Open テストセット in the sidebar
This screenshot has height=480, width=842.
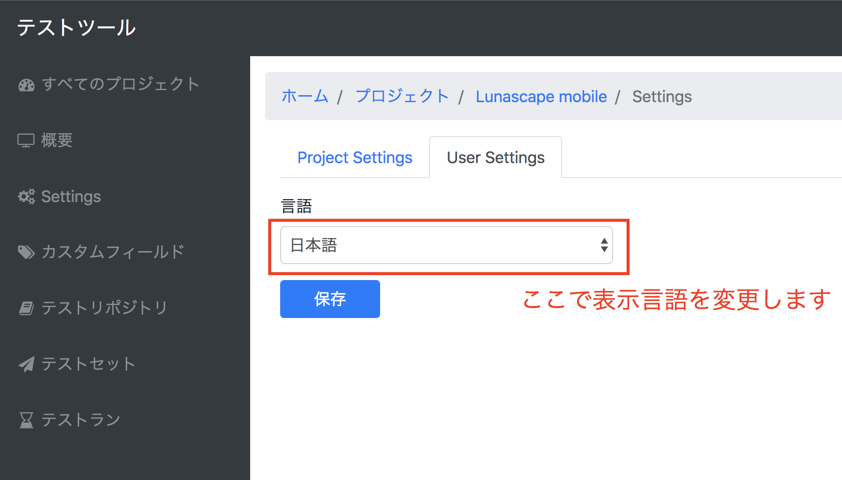click(x=89, y=363)
